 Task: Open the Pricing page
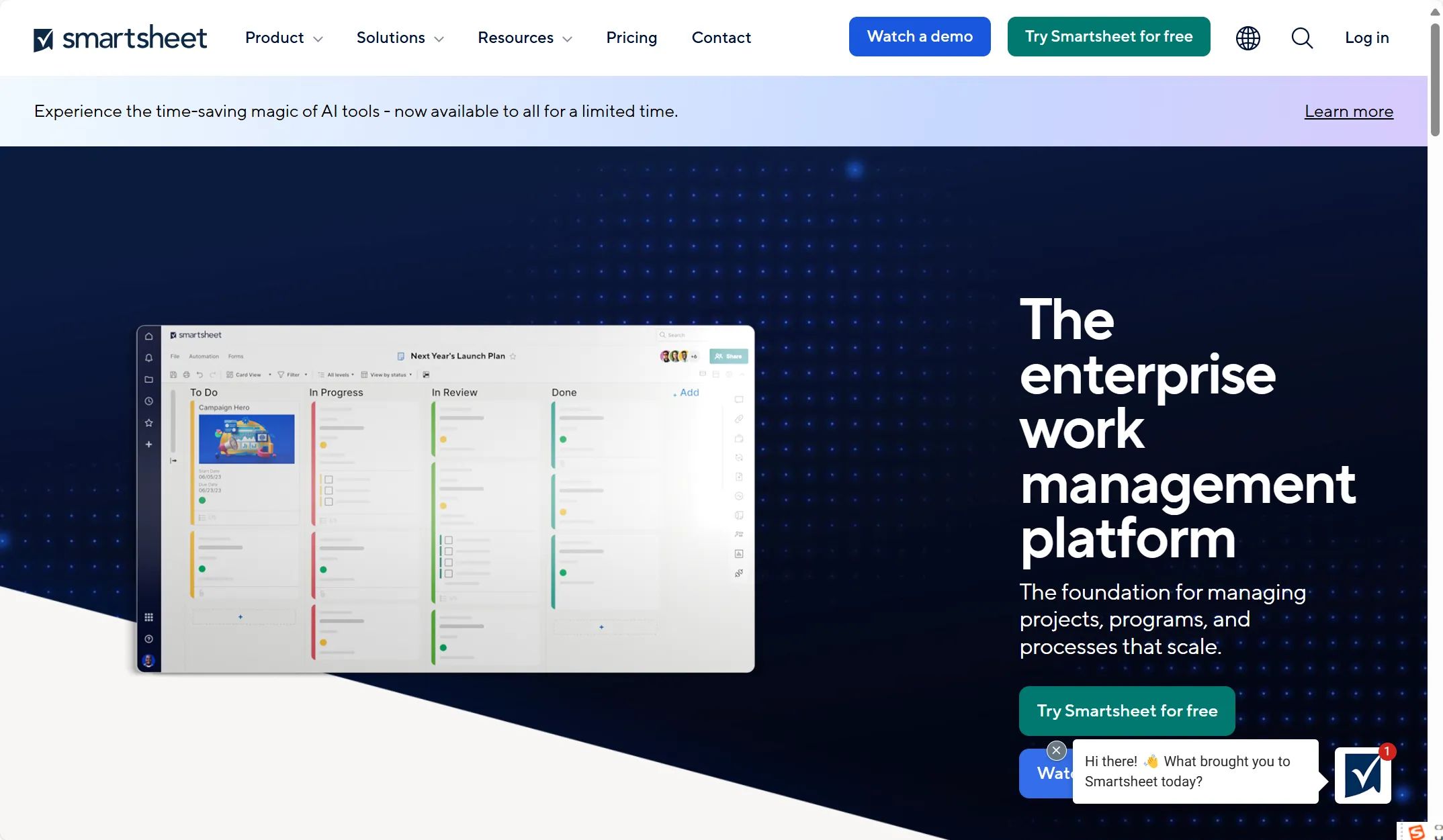(x=631, y=38)
